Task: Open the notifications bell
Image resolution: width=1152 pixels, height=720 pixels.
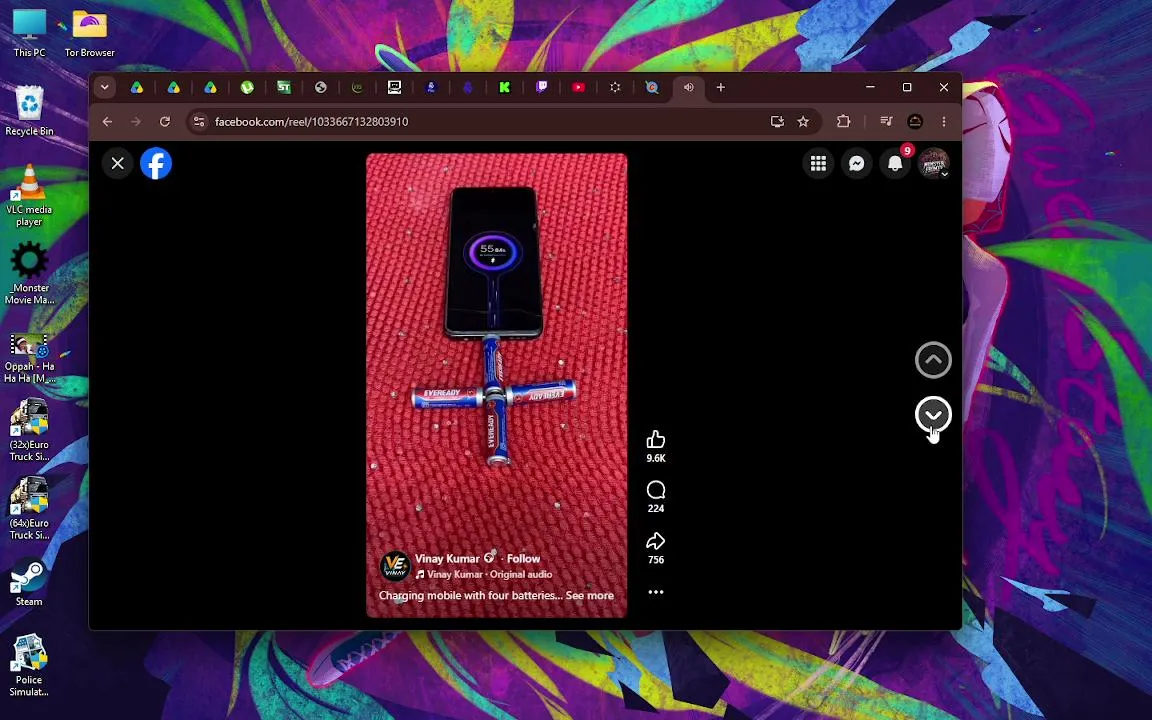Action: click(895, 163)
